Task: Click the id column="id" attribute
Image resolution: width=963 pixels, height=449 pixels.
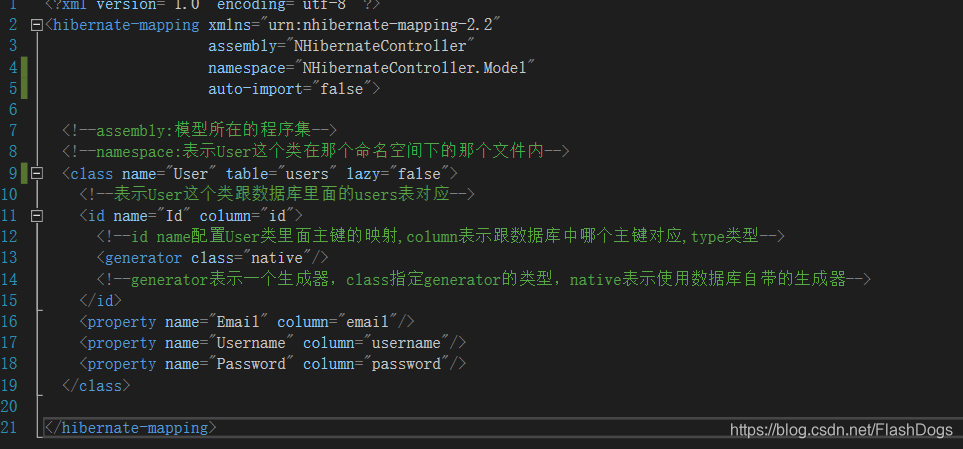Action: pyautogui.click(x=247, y=216)
